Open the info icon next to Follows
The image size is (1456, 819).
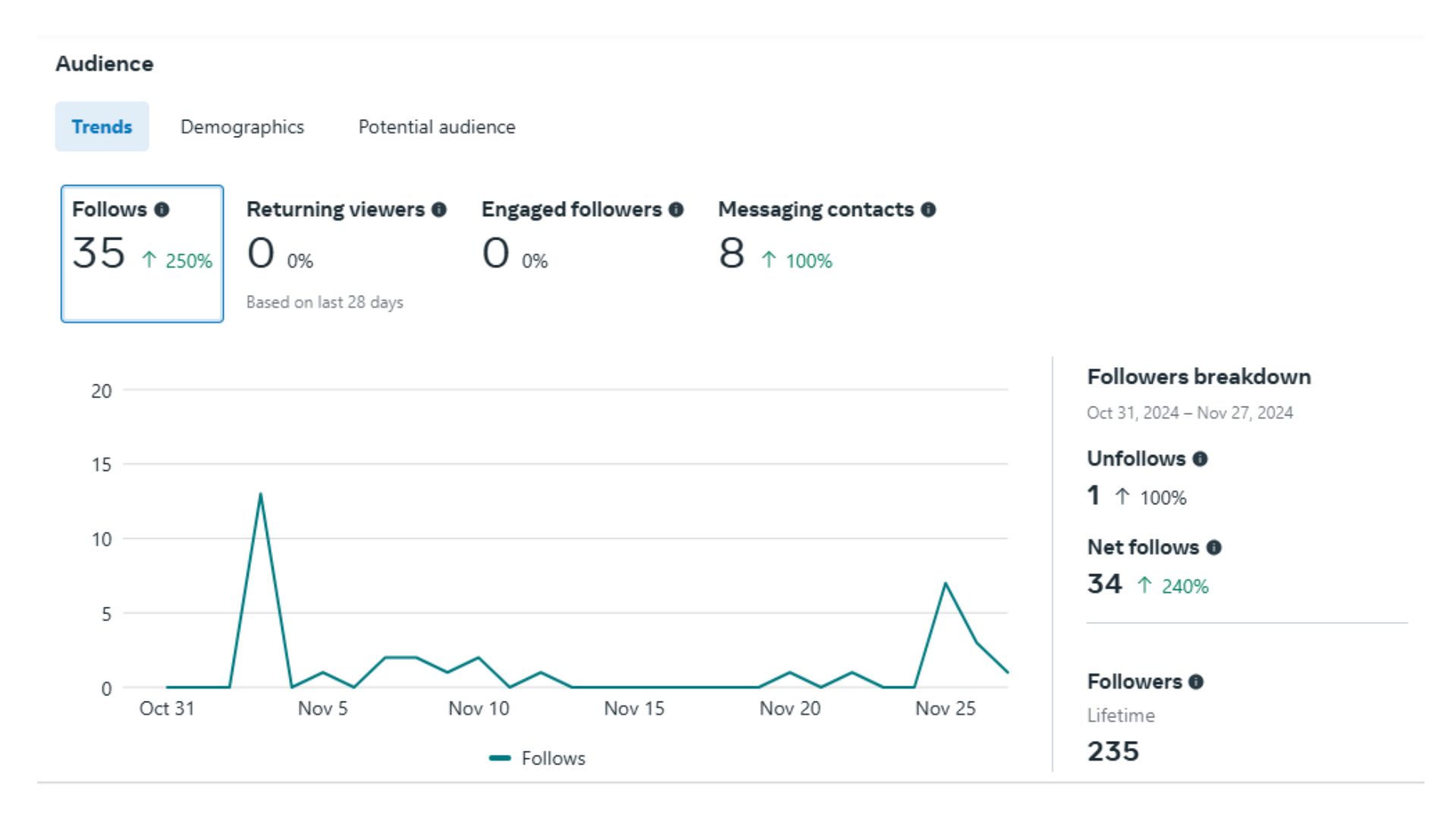162,209
